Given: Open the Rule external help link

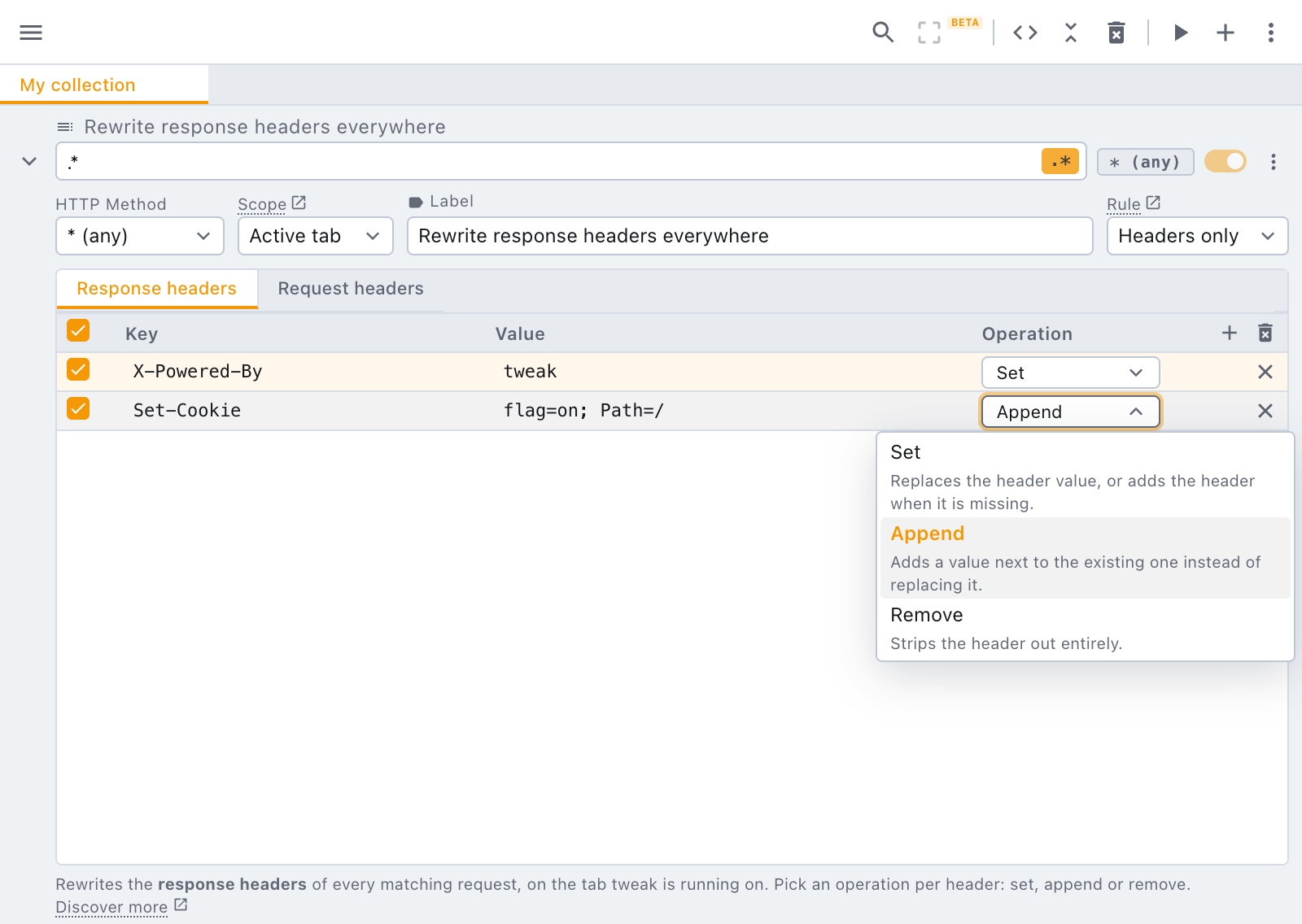Looking at the screenshot, I should click(1153, 203).
